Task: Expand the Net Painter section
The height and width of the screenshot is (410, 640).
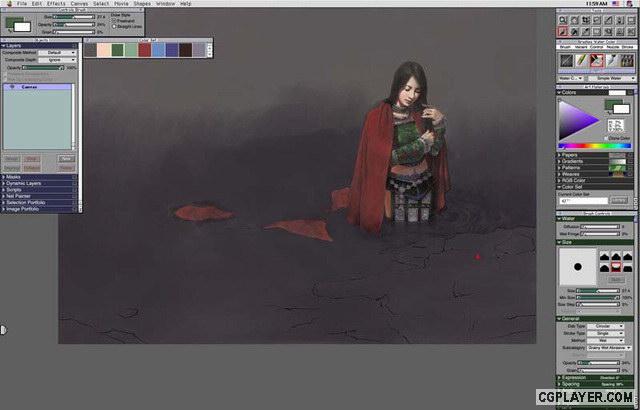Action: 4,196
